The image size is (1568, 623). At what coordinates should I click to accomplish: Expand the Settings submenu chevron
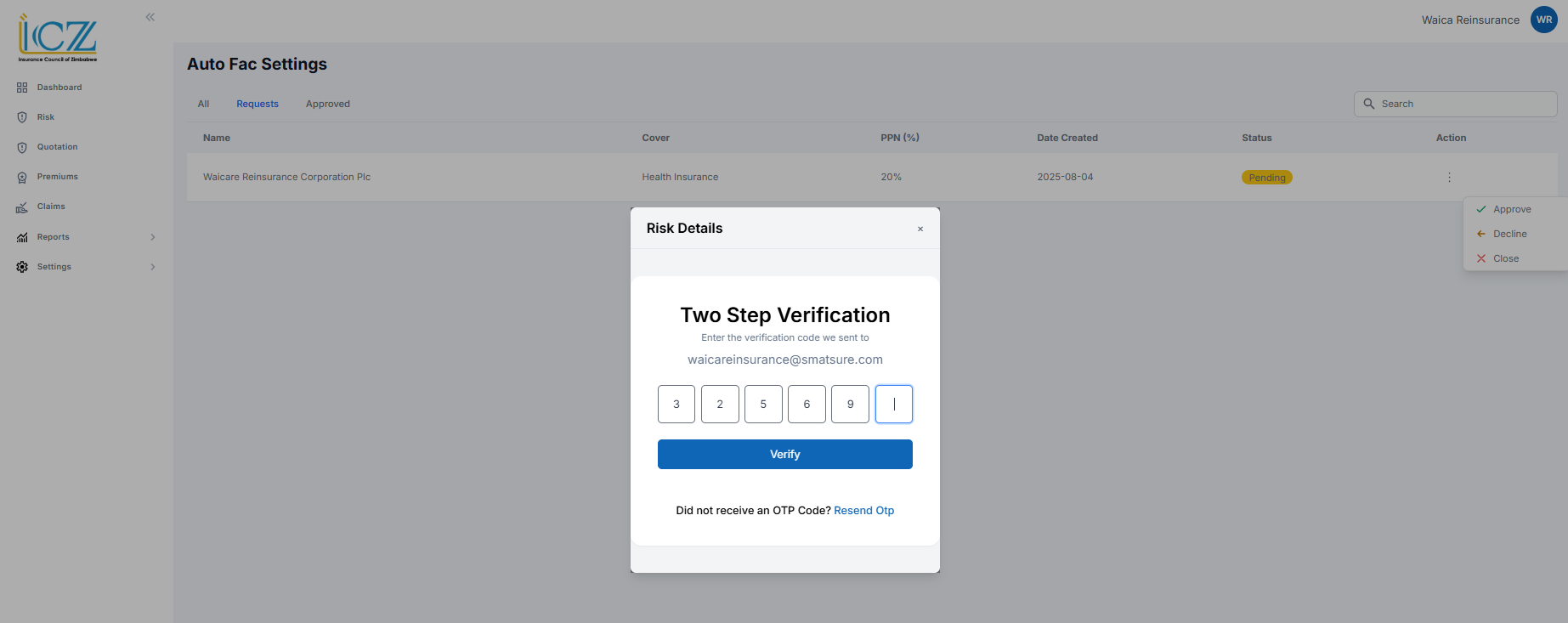pos(153,267)
